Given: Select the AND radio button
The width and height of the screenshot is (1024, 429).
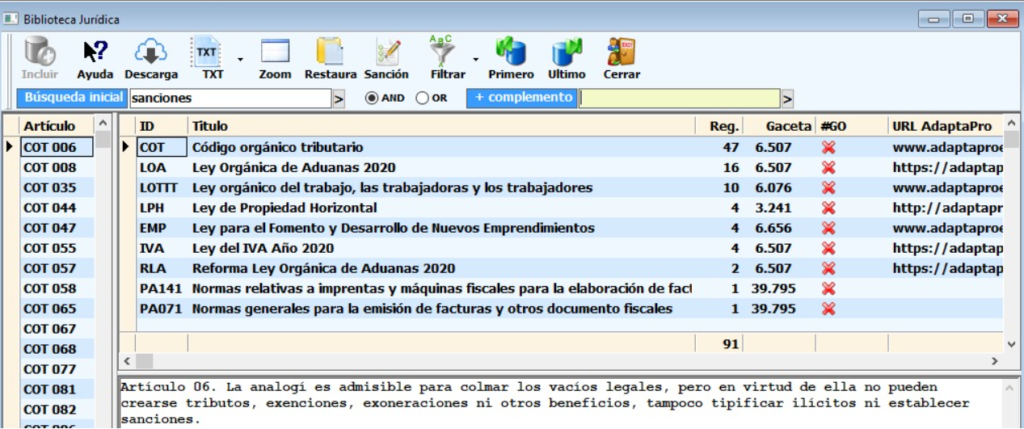Looking at the screenshot, I should [372, 98].
